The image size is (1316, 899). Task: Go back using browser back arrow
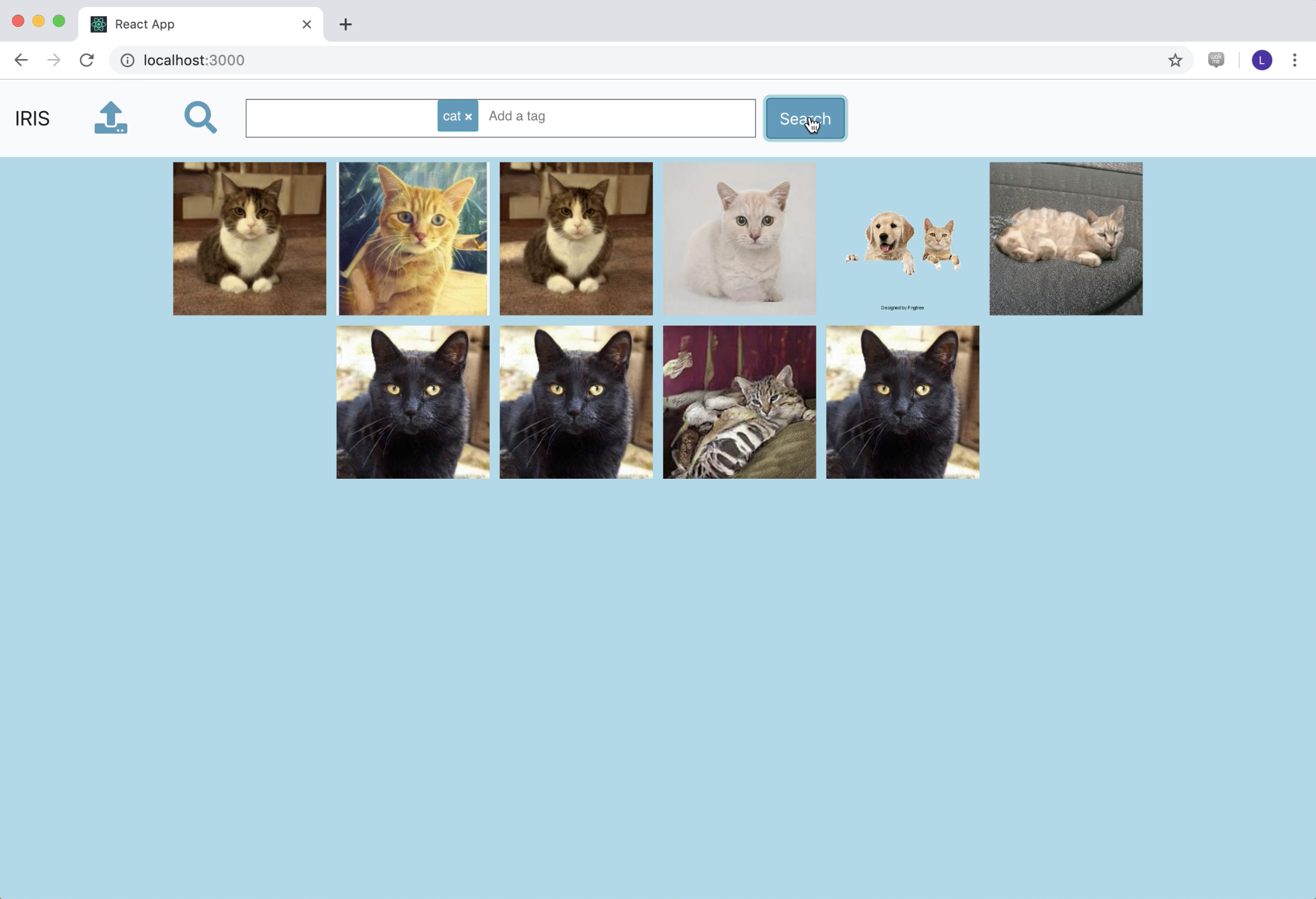(x=21, y=60)
